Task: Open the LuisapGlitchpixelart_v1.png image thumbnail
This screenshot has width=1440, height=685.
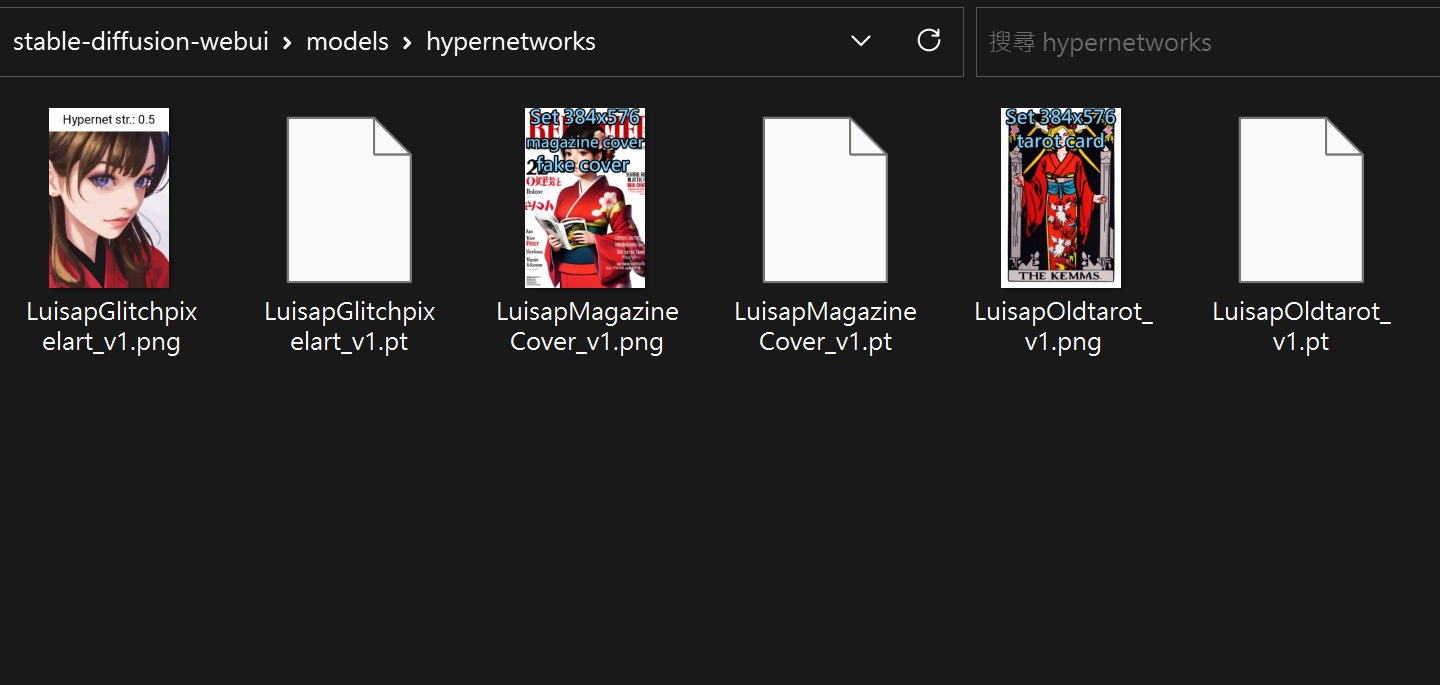Action: coord(109,198)
